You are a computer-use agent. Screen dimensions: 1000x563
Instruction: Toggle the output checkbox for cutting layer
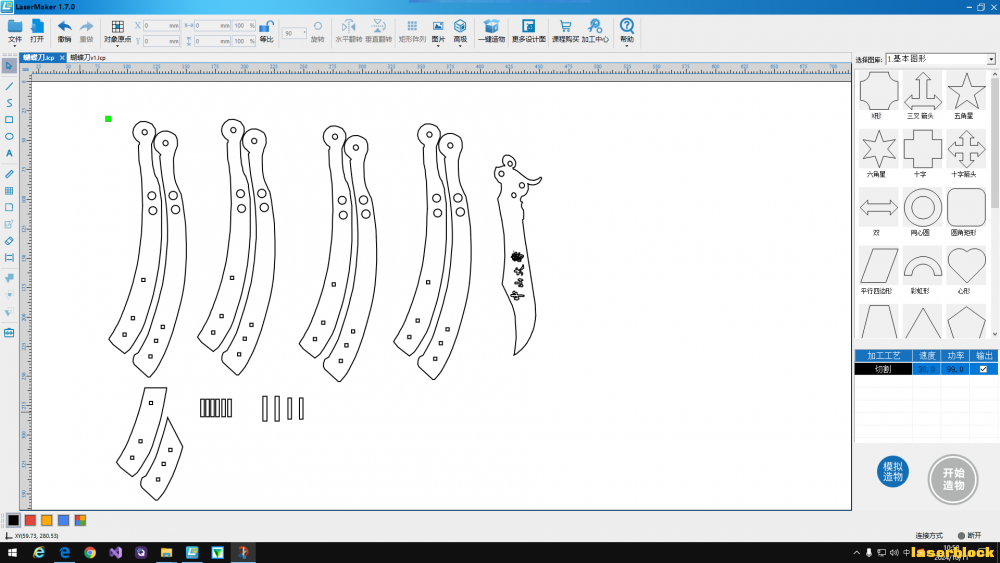tap(983, 369)
